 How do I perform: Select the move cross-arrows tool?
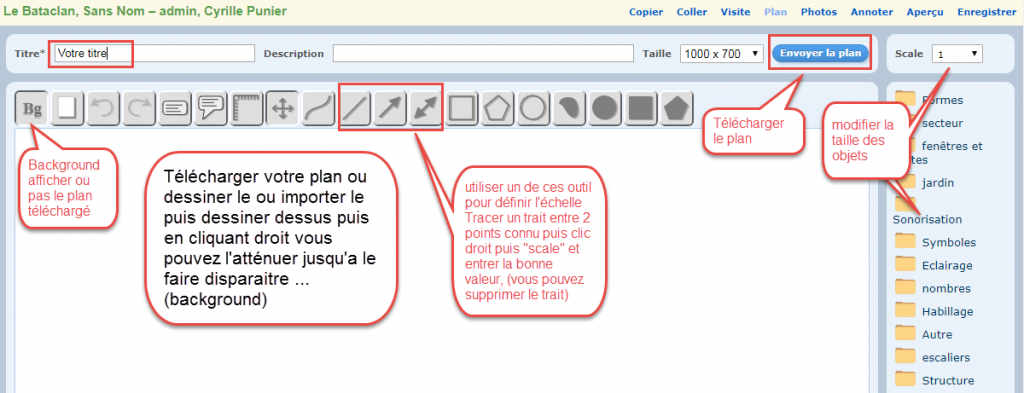pos(282,108)
